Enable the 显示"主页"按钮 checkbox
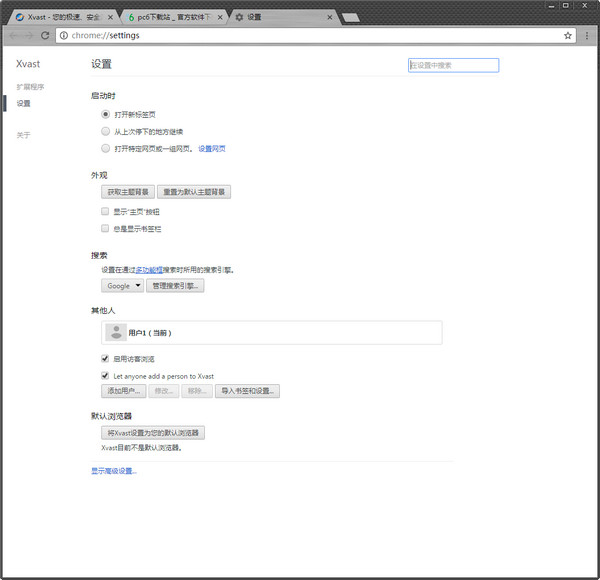This screenshot has height=580, width=600. click(106, 212)
